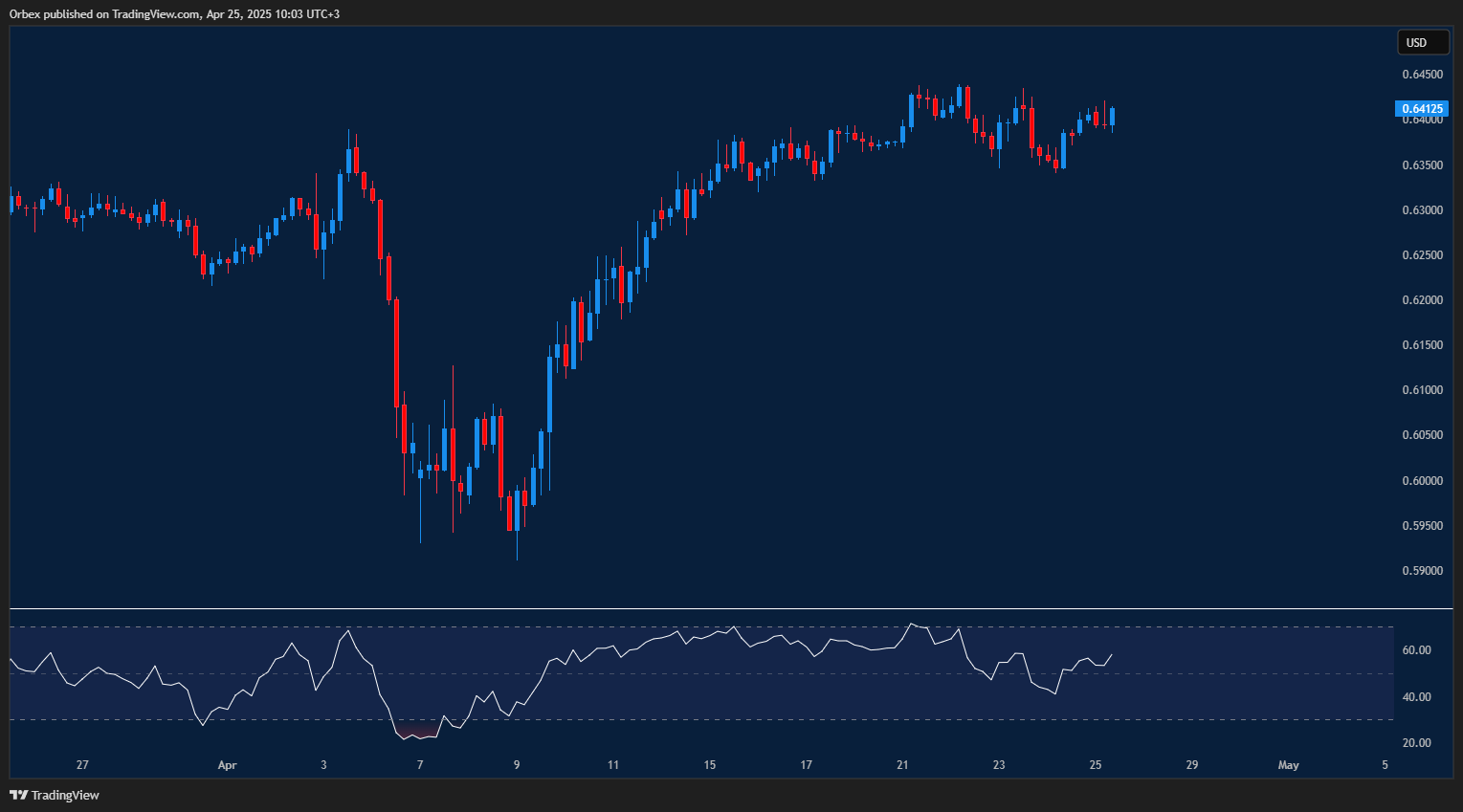Click the "27" date label on the axis
Image resolution: width=1463 pixels, height=812 pixels.
pos(82,765)
